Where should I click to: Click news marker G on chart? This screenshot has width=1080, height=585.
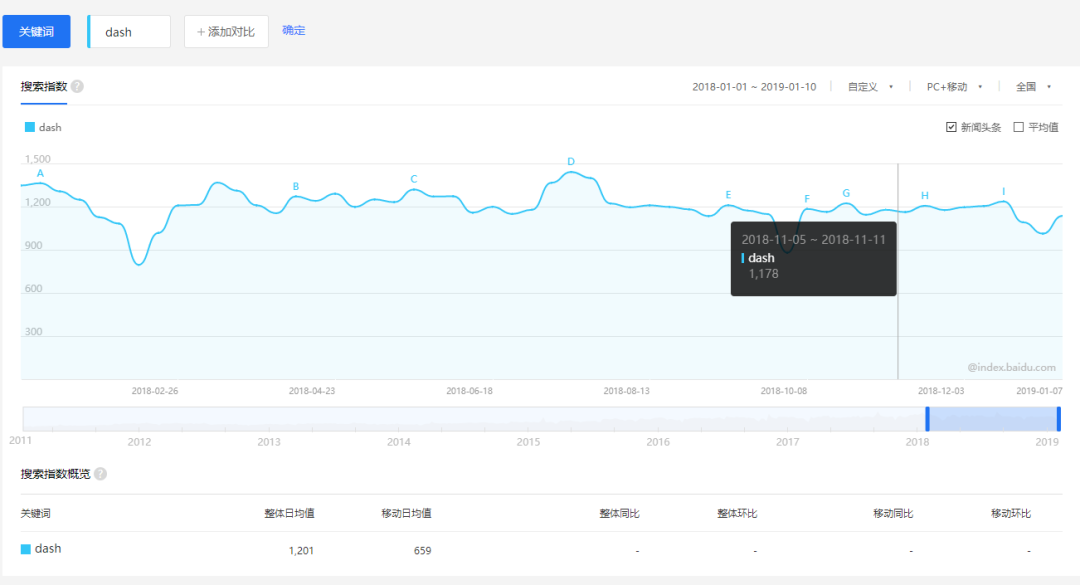point(847,193)
